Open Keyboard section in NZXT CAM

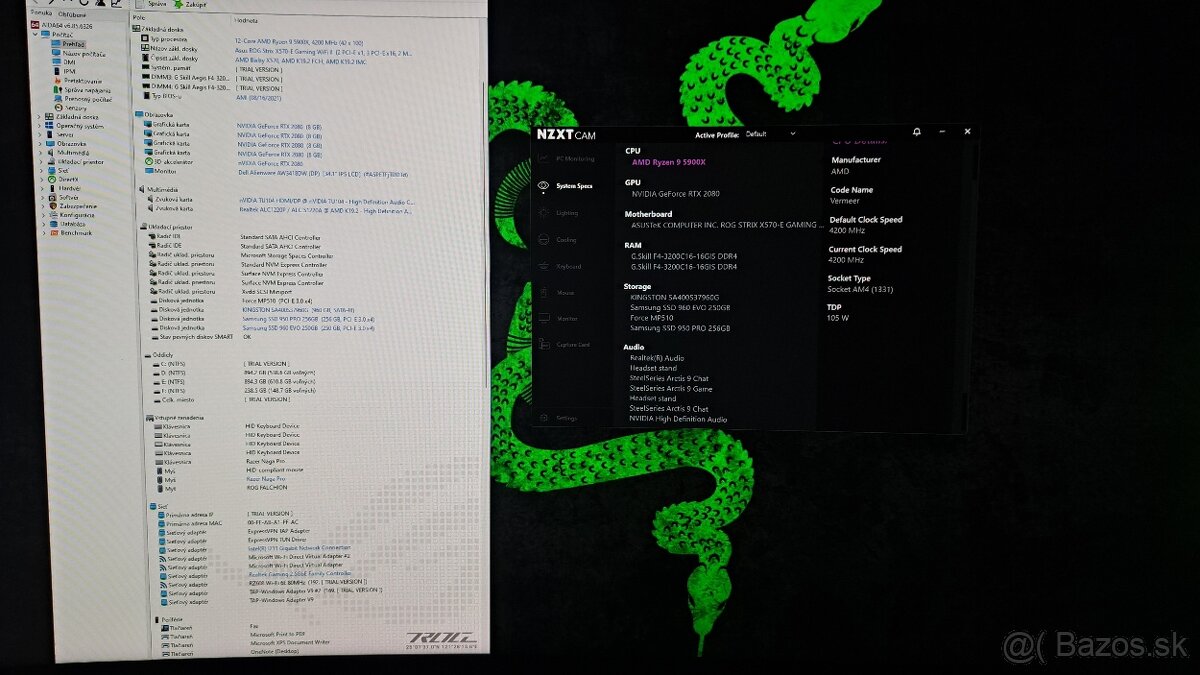pos(562,267)
